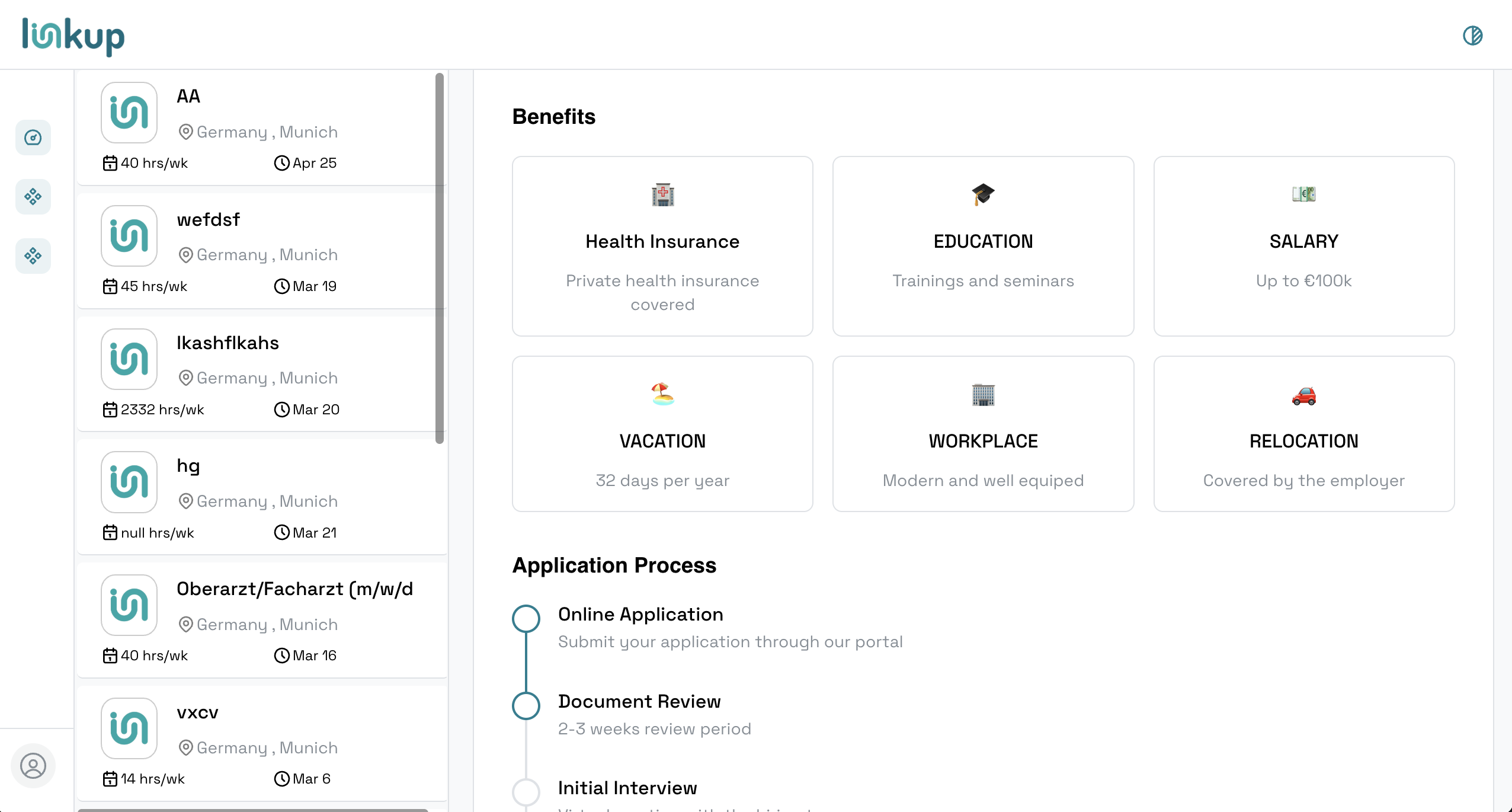Open the first diamond-grid icon in sidebar
The width and height of the screenshot is (1512, 812).
coord(33,196)
